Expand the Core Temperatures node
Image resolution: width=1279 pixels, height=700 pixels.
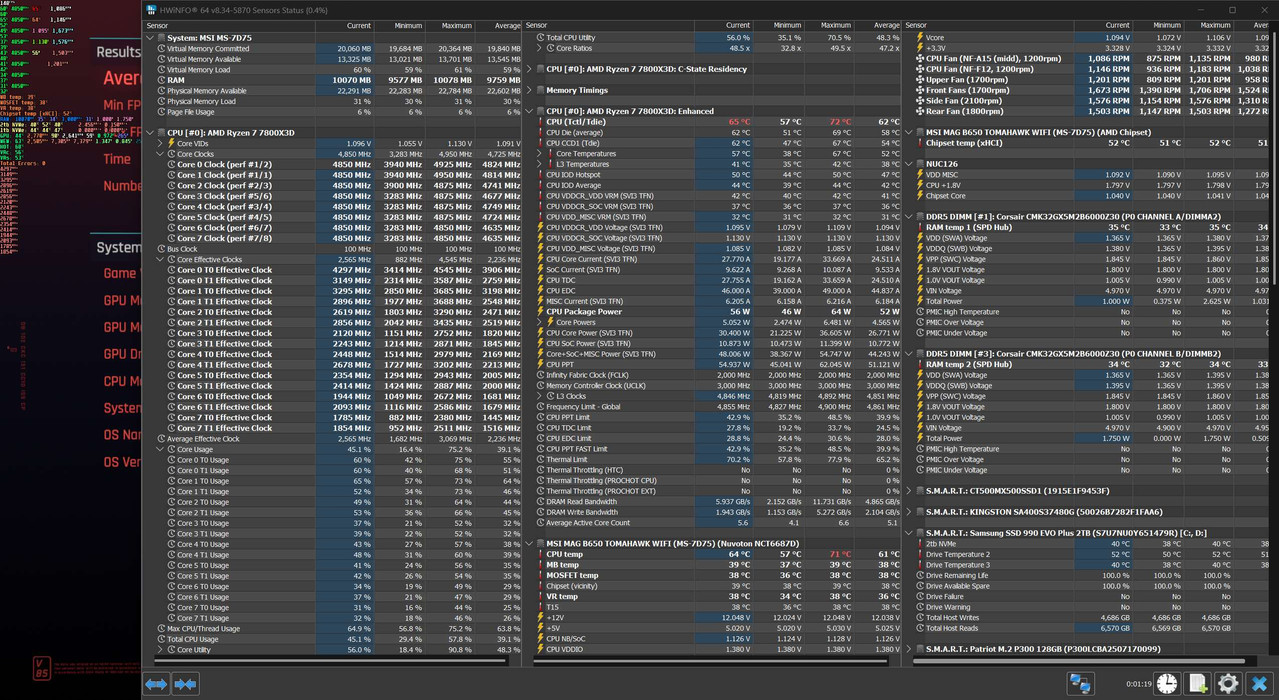tap(539, 154)
